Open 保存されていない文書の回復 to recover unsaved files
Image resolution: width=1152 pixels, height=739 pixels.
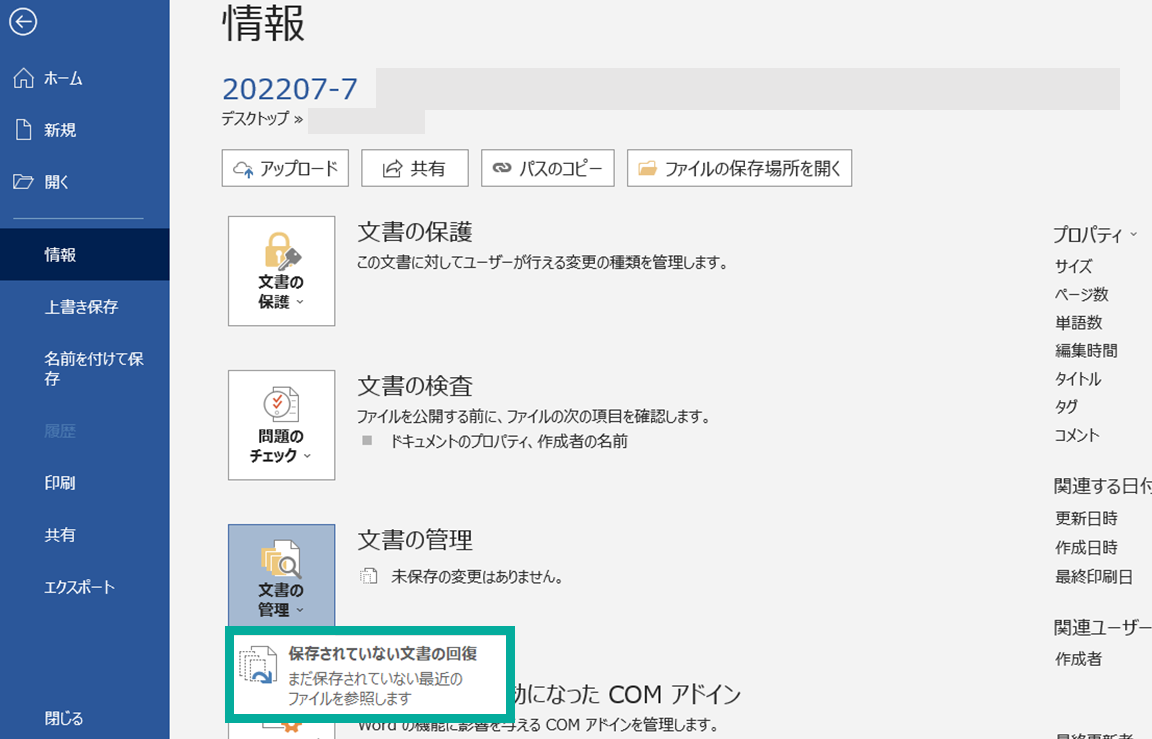(x=370, y=670)
